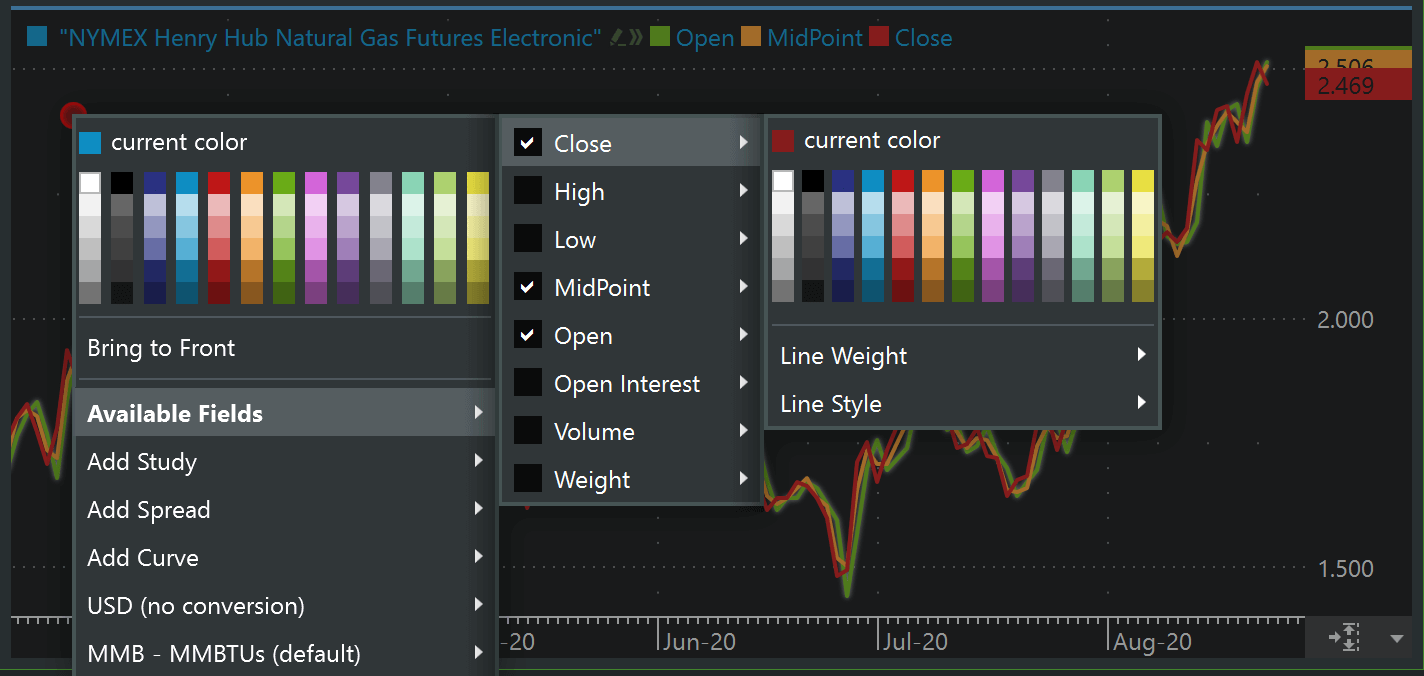Open the Available Fields menu entry
This screenshot has height=676, width=1424.
tap(285, 413)
